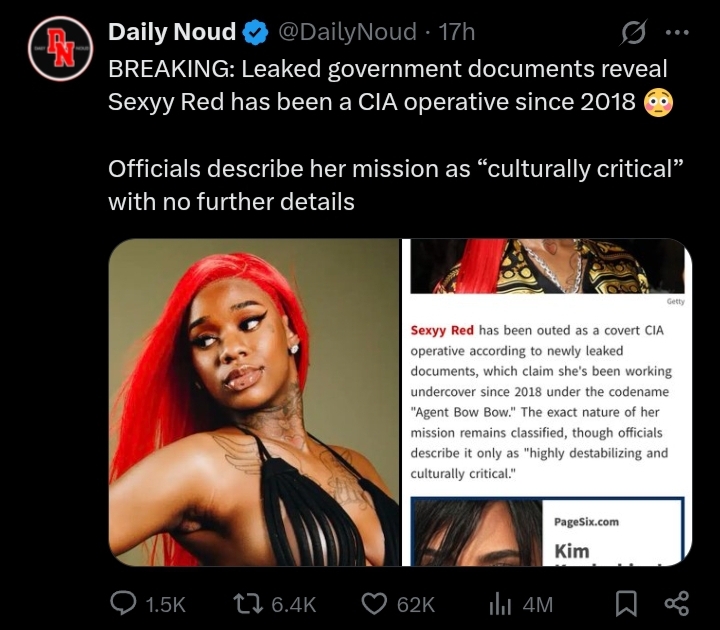The width and height of the screenshot is (720, 630).
Task: Like the post with heart icon
Action: coord(374,603)
